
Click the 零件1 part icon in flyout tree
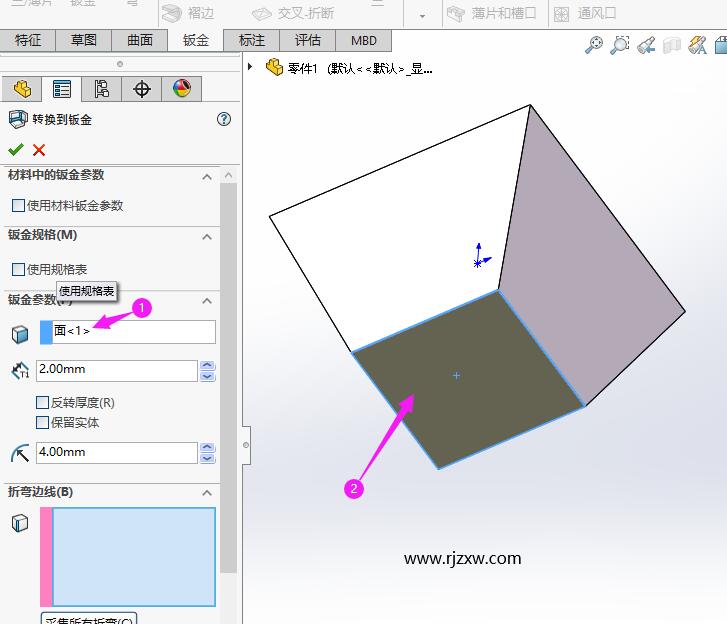(274, 67)
